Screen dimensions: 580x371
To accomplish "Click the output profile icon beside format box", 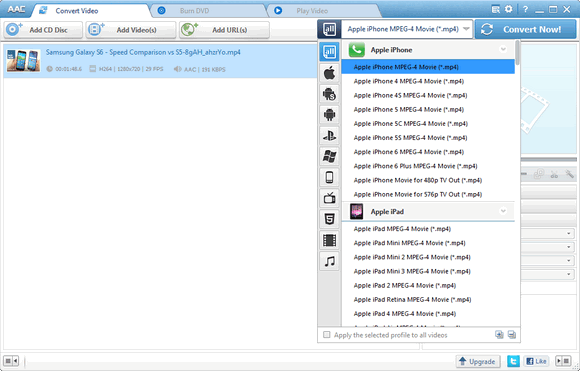I will (x=329, y=29).
